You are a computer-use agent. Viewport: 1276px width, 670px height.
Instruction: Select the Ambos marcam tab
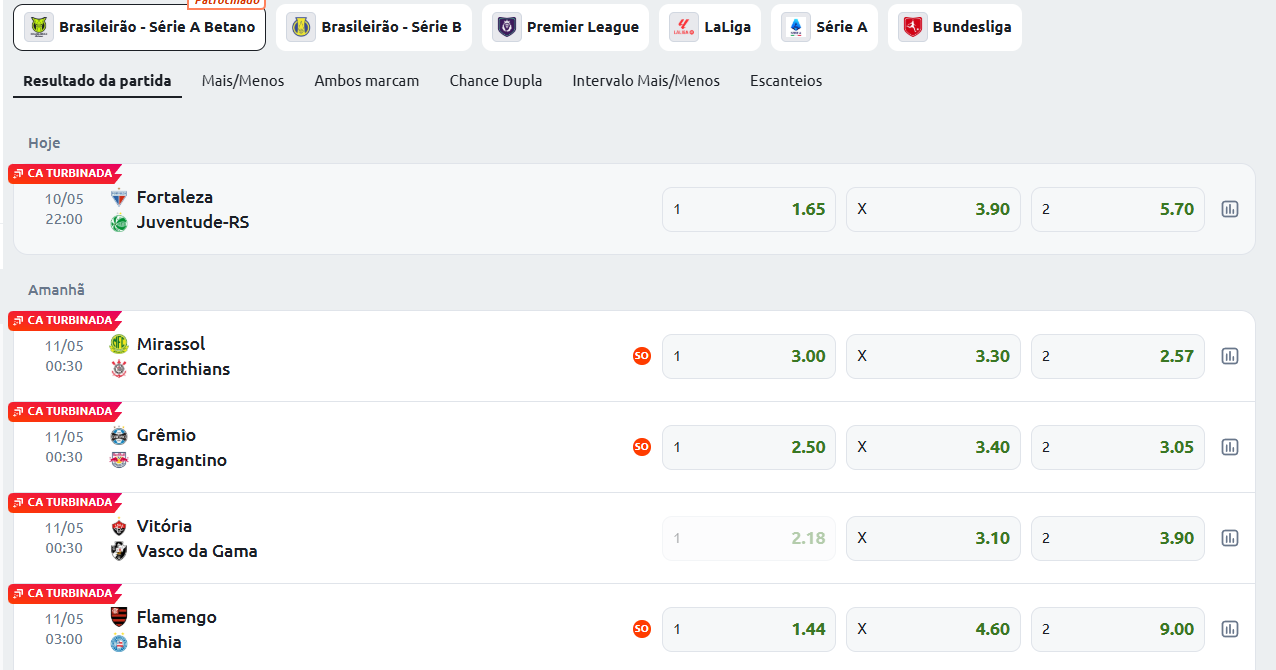(x=367, y=81)
